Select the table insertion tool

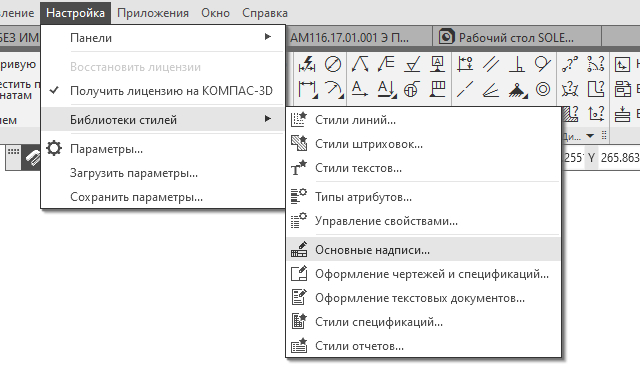[x=438, y=89]
